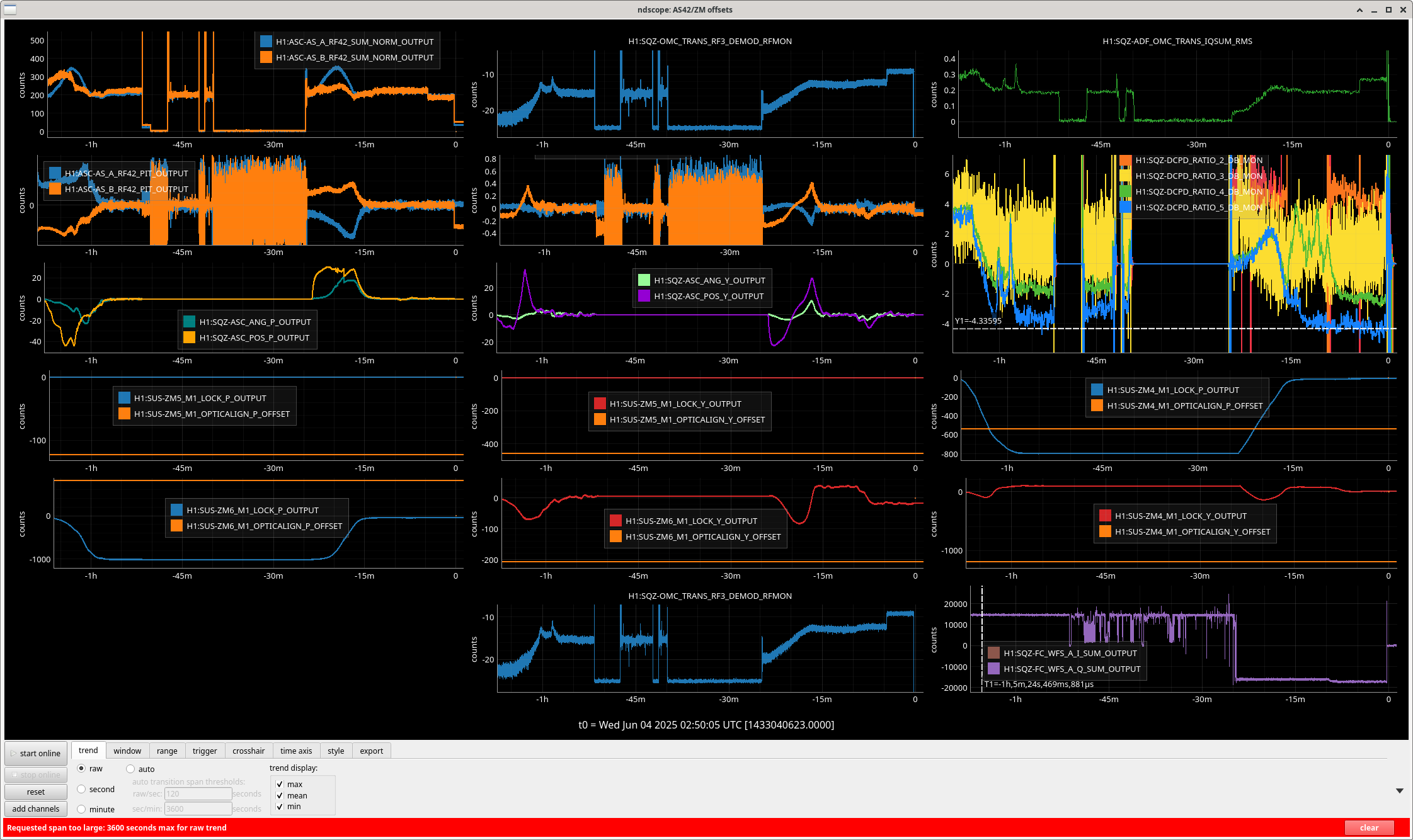
Task: Click the green swatch for DCPD_RATIO_4_DB_MON
Action: tap(1125, 191)
